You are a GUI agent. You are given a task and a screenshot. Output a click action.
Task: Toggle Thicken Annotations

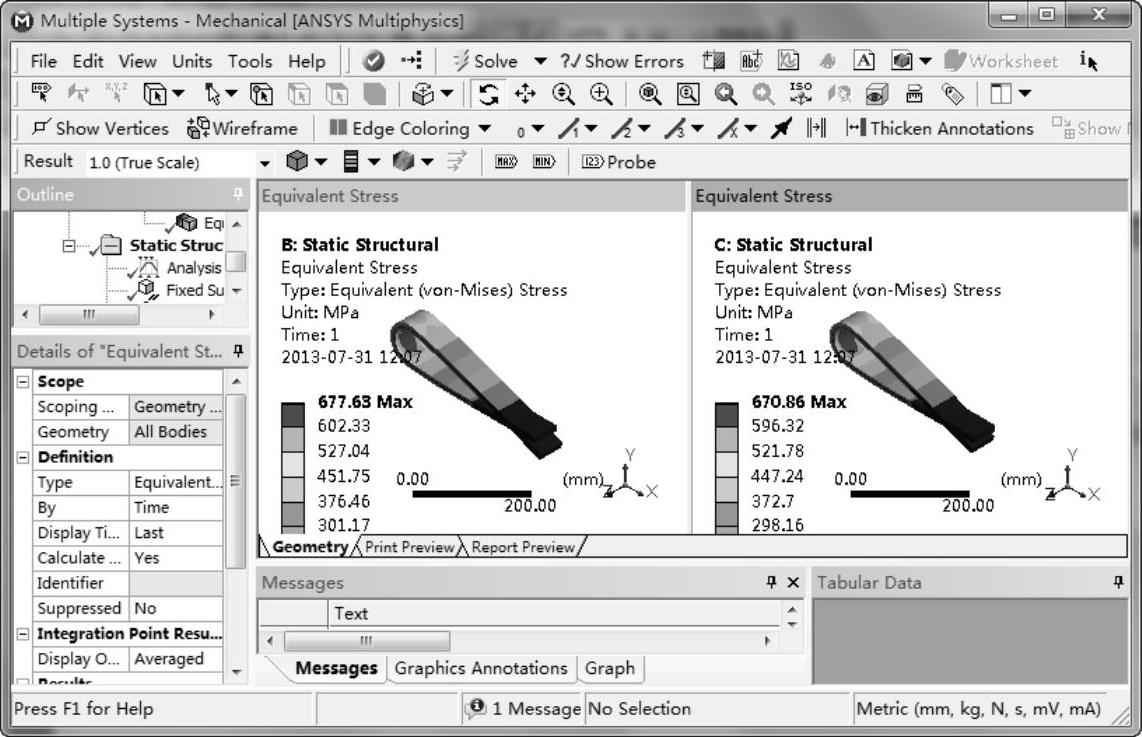click(x=940, y=129)
